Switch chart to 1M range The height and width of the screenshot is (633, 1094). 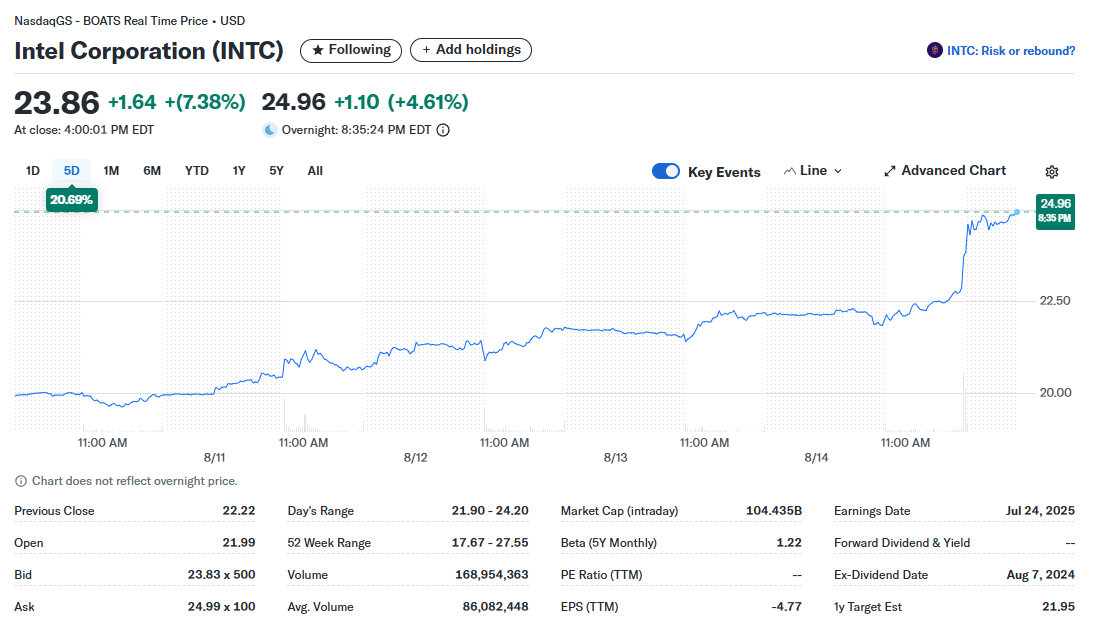coord(111,171)
